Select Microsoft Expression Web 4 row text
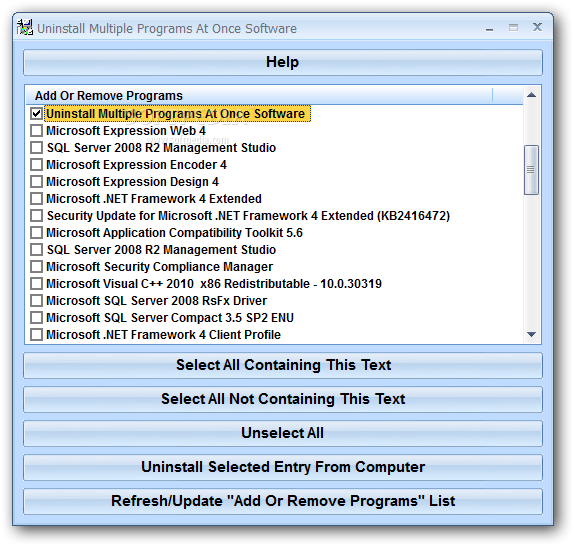Viewport: 574px width, 546px height. 126,131
